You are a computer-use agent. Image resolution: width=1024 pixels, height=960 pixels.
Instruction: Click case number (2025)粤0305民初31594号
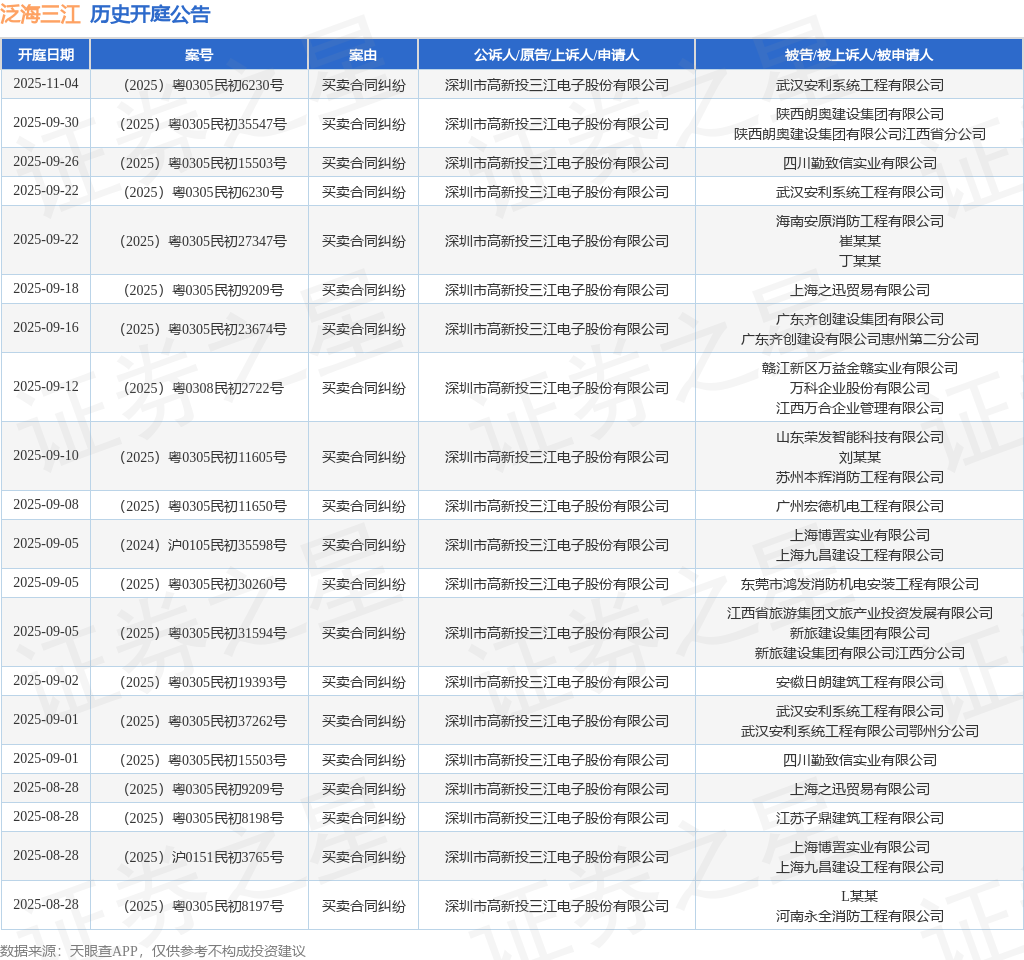click(x=203, y=633)
